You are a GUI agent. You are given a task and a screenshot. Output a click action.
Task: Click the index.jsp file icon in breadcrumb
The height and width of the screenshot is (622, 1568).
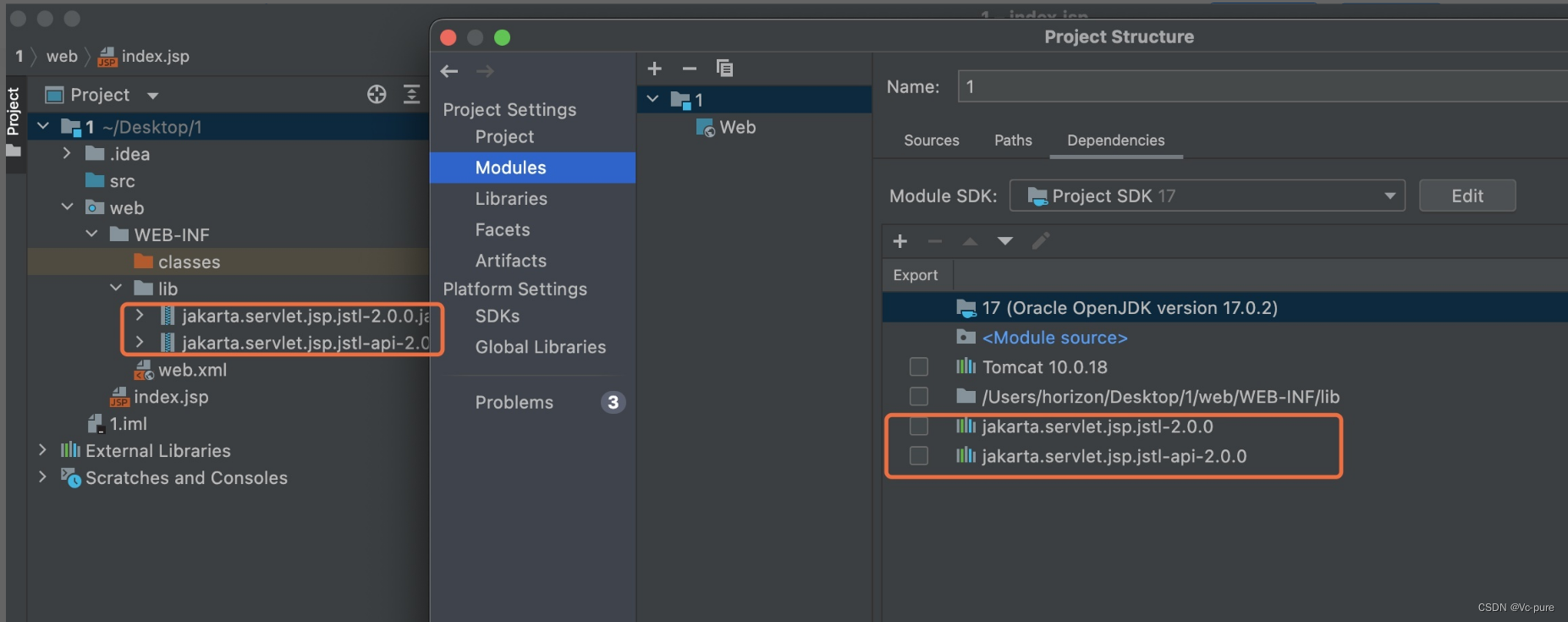(x=107, y=57)
